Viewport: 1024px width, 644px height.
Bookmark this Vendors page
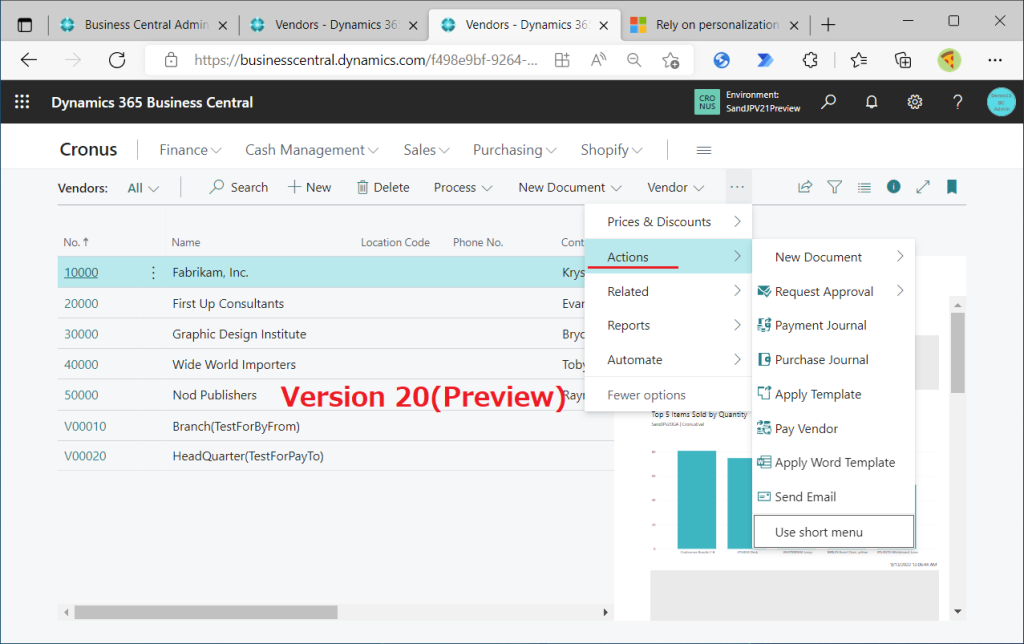952,187
